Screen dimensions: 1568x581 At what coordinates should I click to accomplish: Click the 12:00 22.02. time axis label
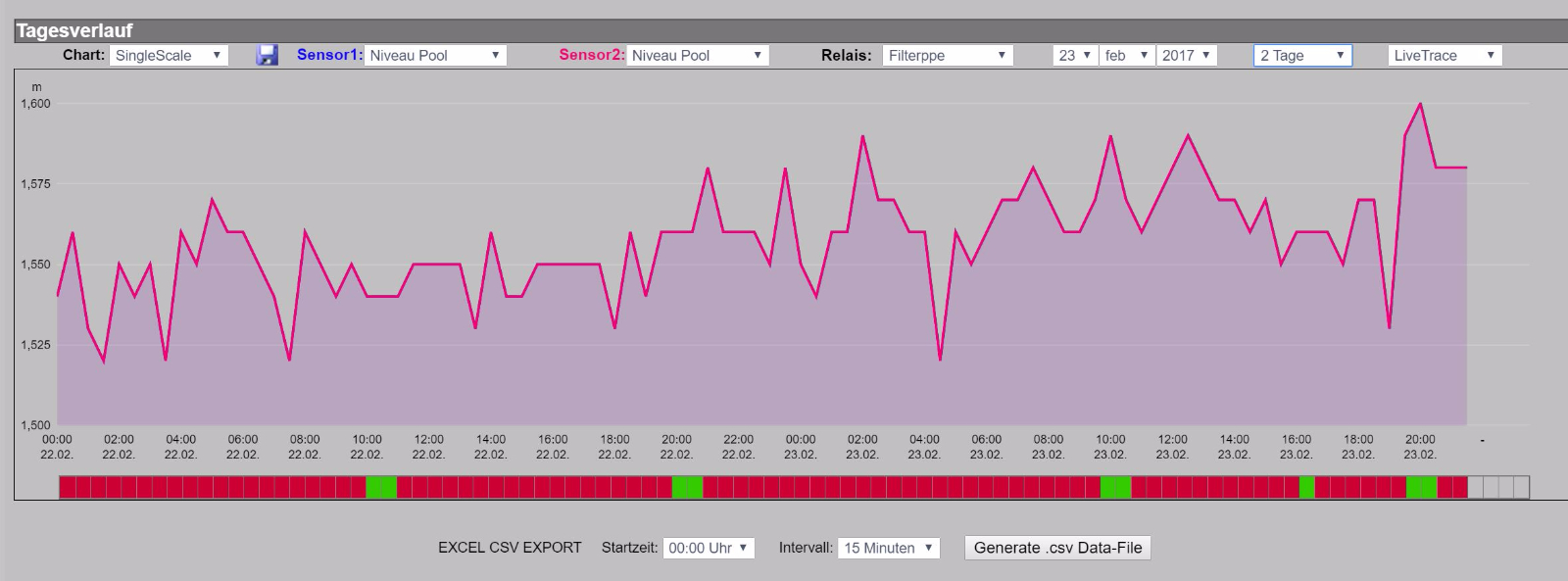[428, 447]
